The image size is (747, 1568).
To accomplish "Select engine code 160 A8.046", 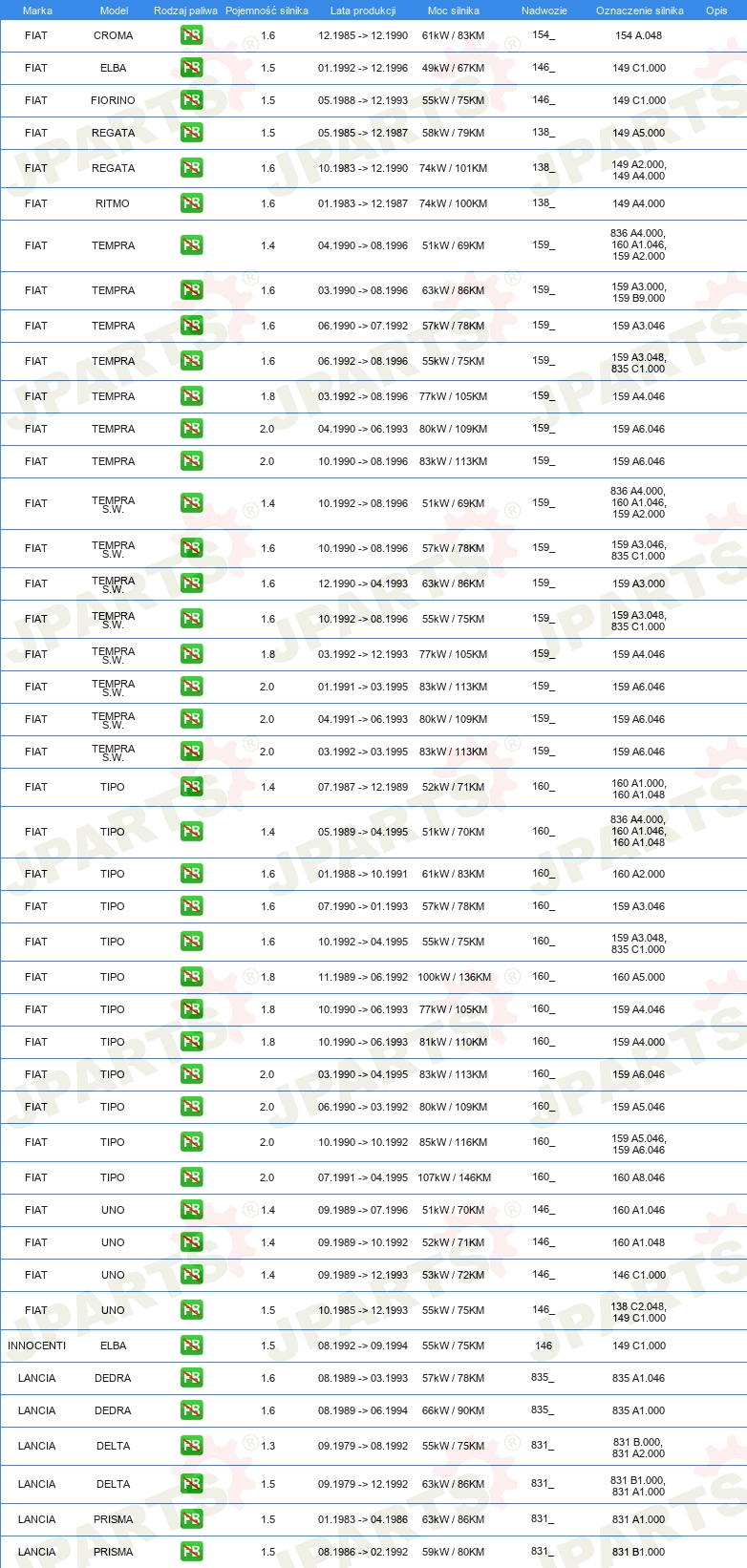I will tap(639, 1177).
